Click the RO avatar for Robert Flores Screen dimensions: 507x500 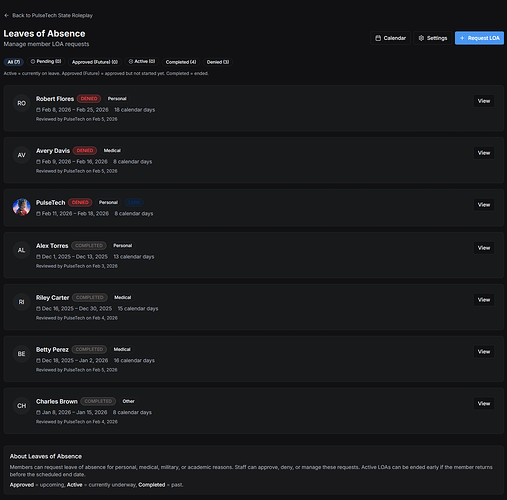(22, 103)
